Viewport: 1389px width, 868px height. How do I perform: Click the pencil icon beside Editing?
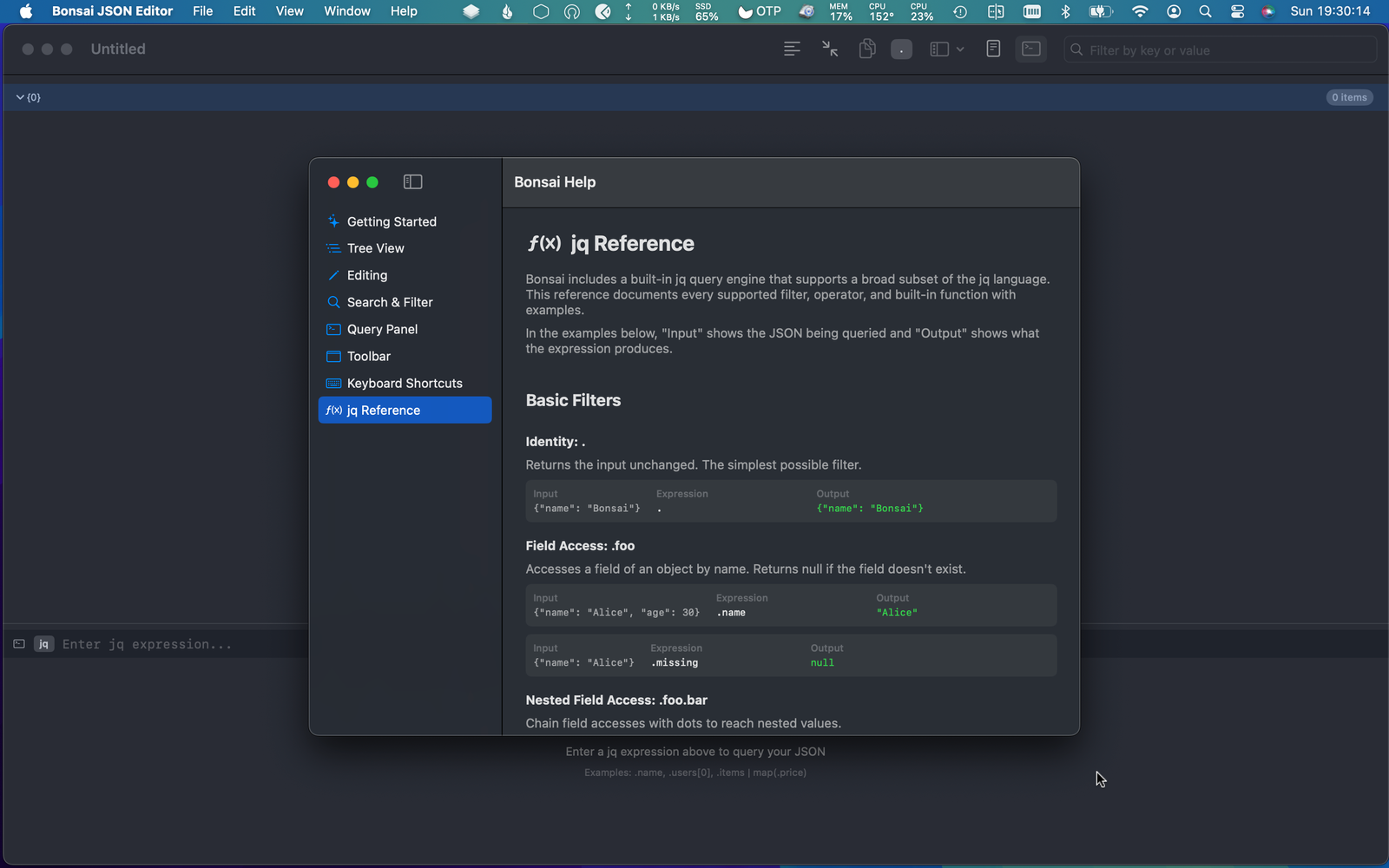coord(333,275)
